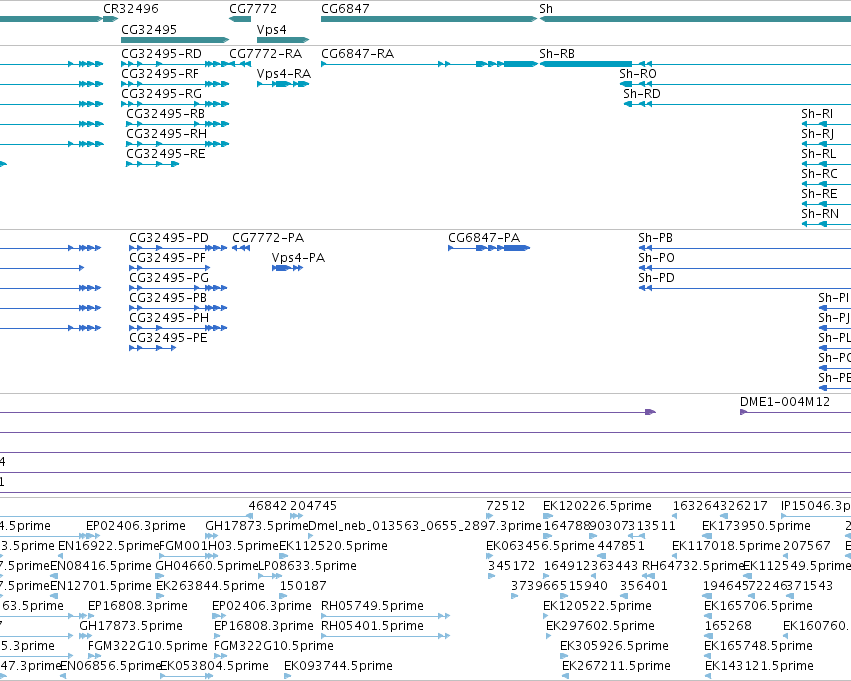Screen dimensions: 851x681
Task: Click EST label 204745
Action: [314, 506]
